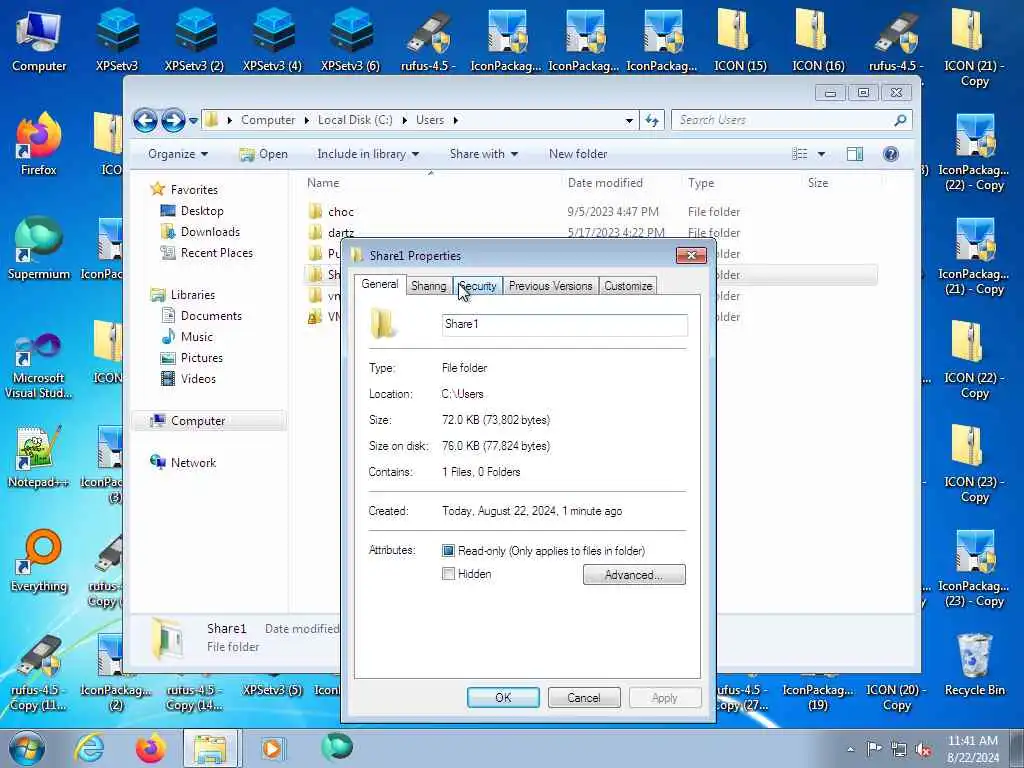Confirm with the OK button
1024x768 pixels.
click(x=503, y=697)
